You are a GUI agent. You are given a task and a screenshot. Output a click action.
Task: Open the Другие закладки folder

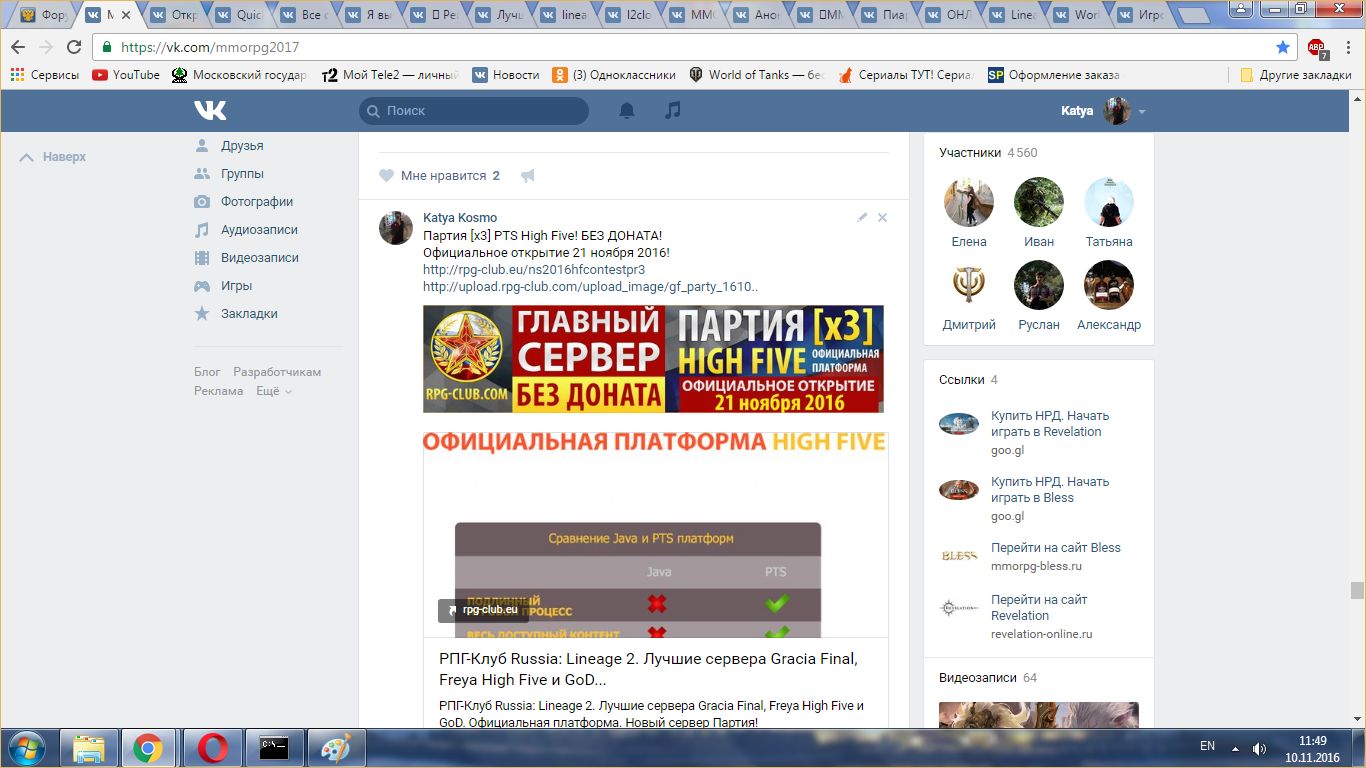[x=1296, y=75]
